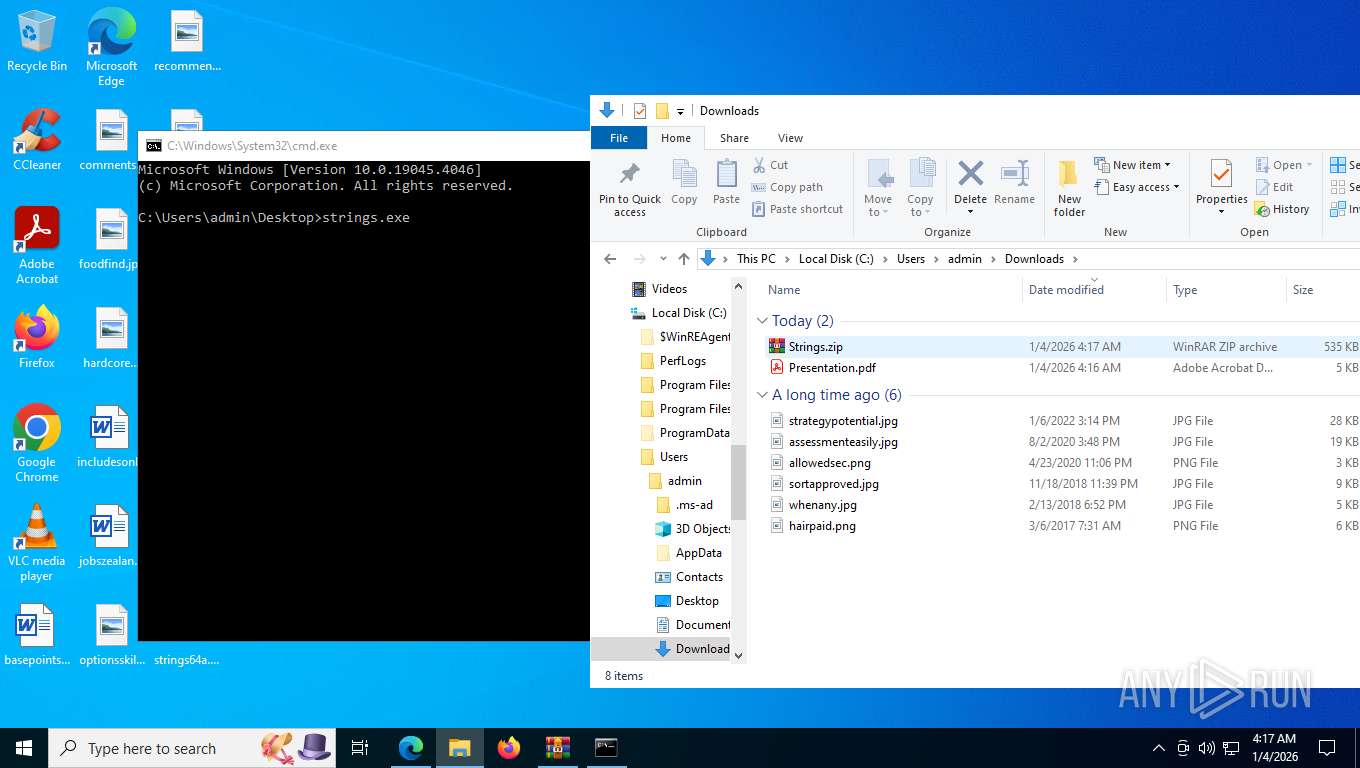Click WinRAR icon in taskbar

[x=557, y=747]
